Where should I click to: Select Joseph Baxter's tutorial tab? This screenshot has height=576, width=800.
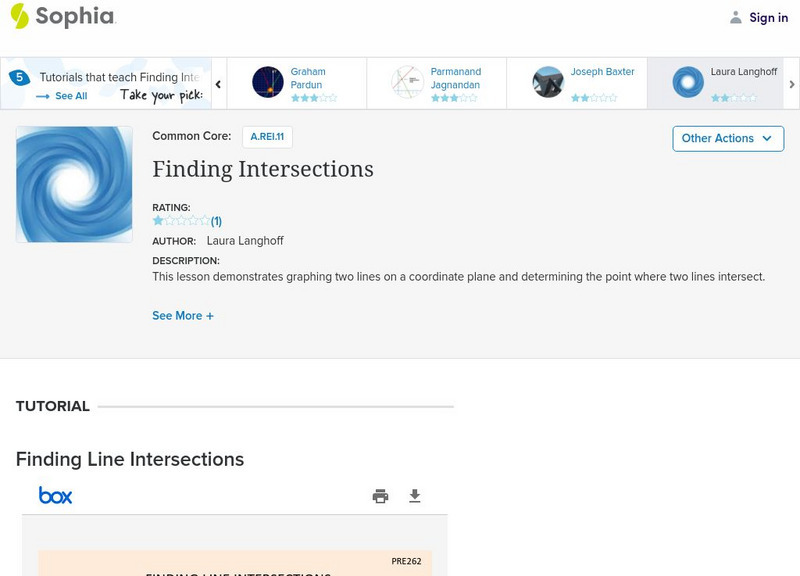[577, 83]
